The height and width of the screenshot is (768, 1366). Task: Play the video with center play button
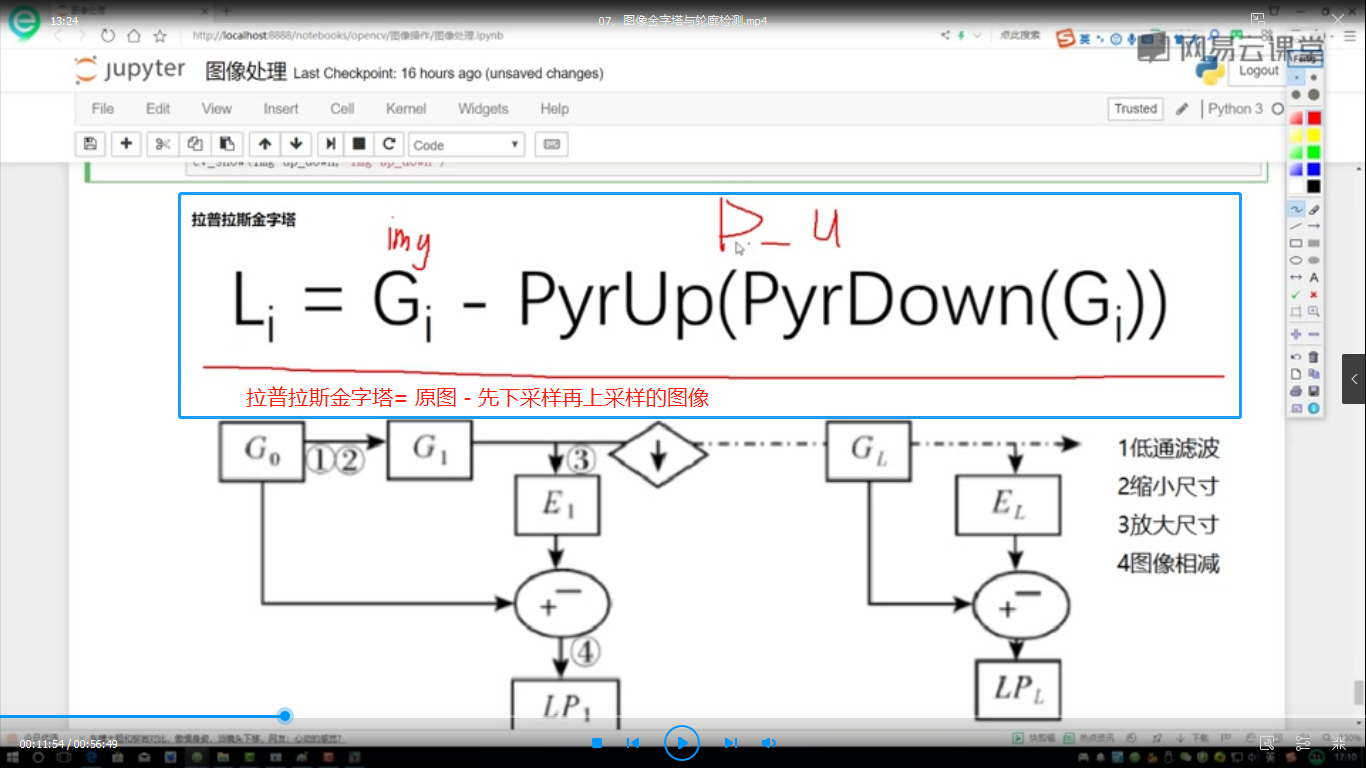[x=682, y=743]
